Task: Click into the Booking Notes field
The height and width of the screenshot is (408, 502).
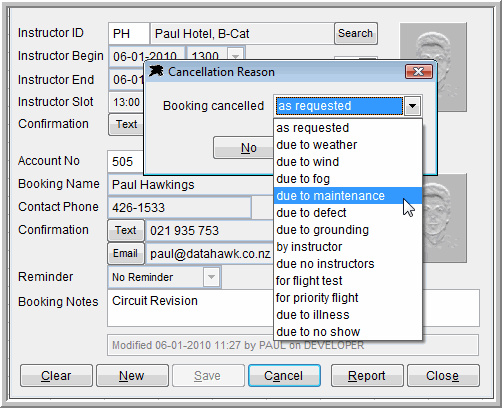Action: pyautogui.click(x=190, y=308)
